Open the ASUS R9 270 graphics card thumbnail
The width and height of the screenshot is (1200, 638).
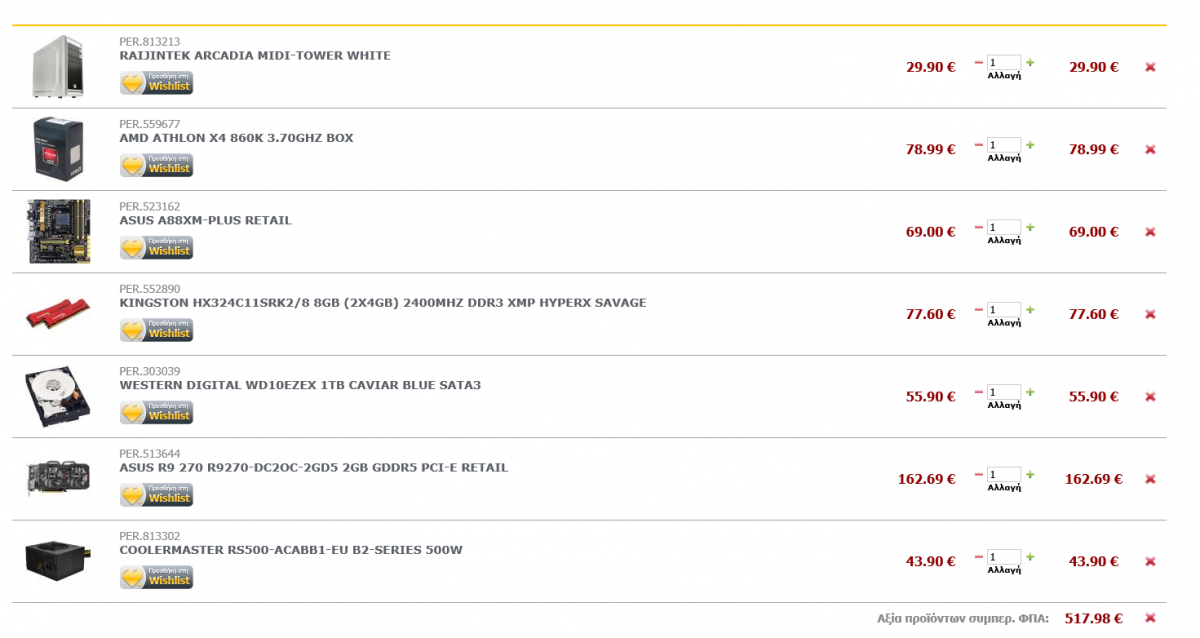click(x=58, y=478)
